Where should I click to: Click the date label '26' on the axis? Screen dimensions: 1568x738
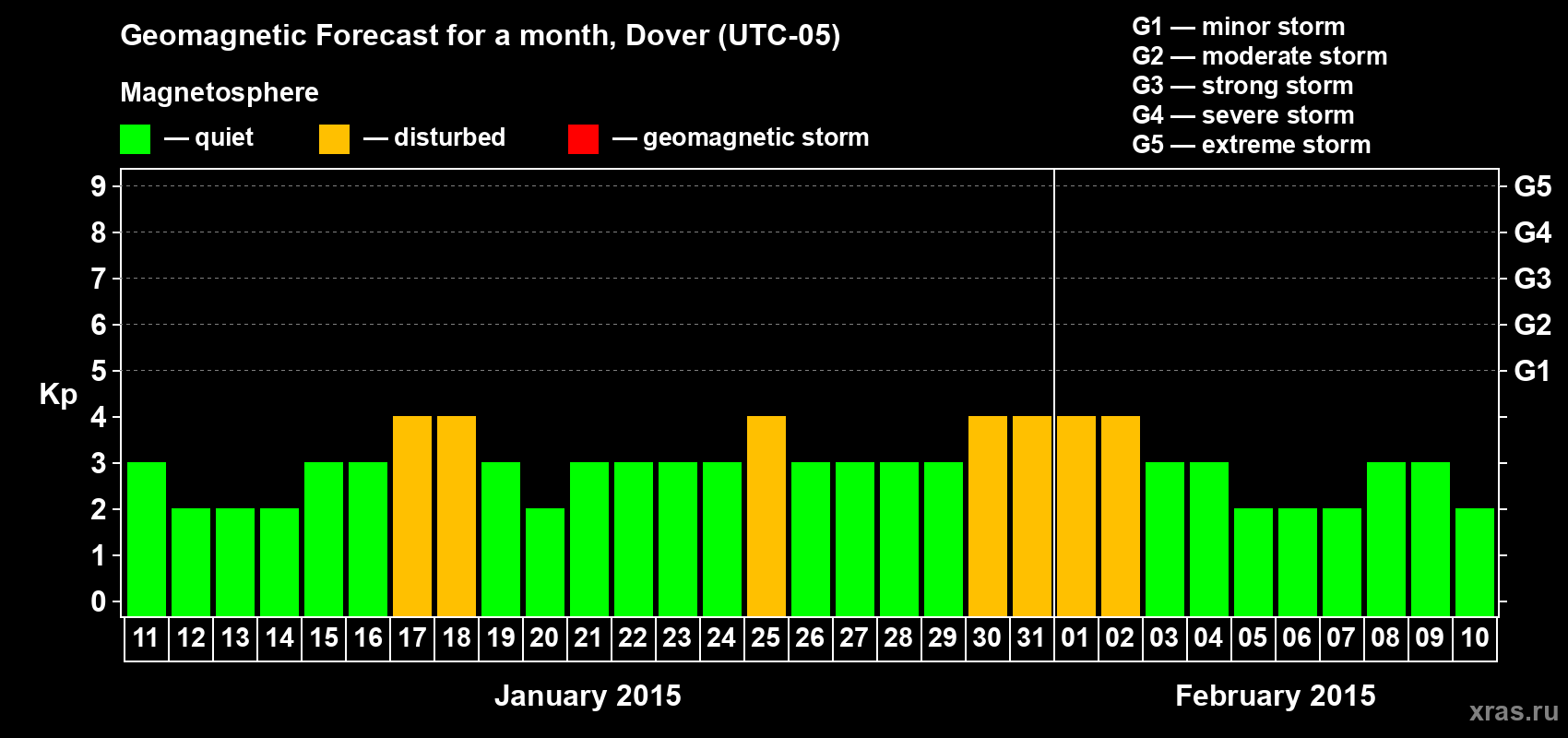coord(810,637)
